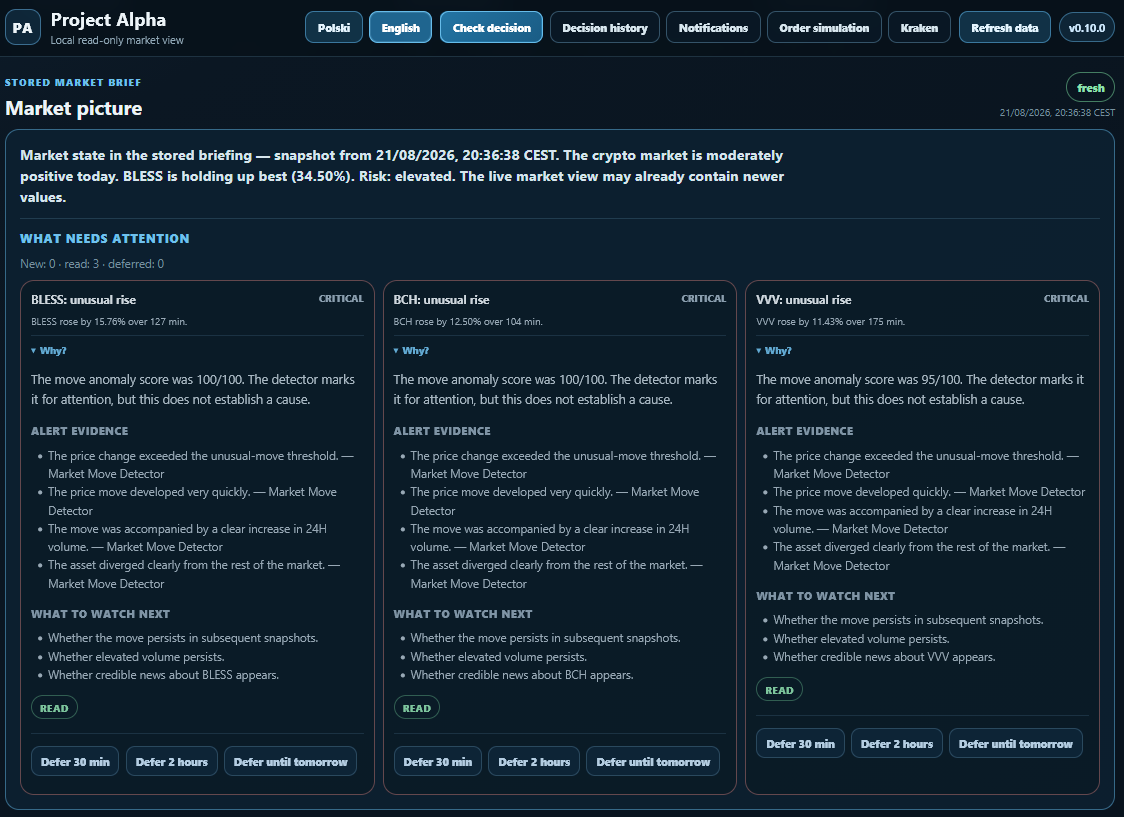The height and width of the screenshot is (817, 1124).
Task: Click 'The price move developed quickly.' in VVV card
Action: coord(862,492)
